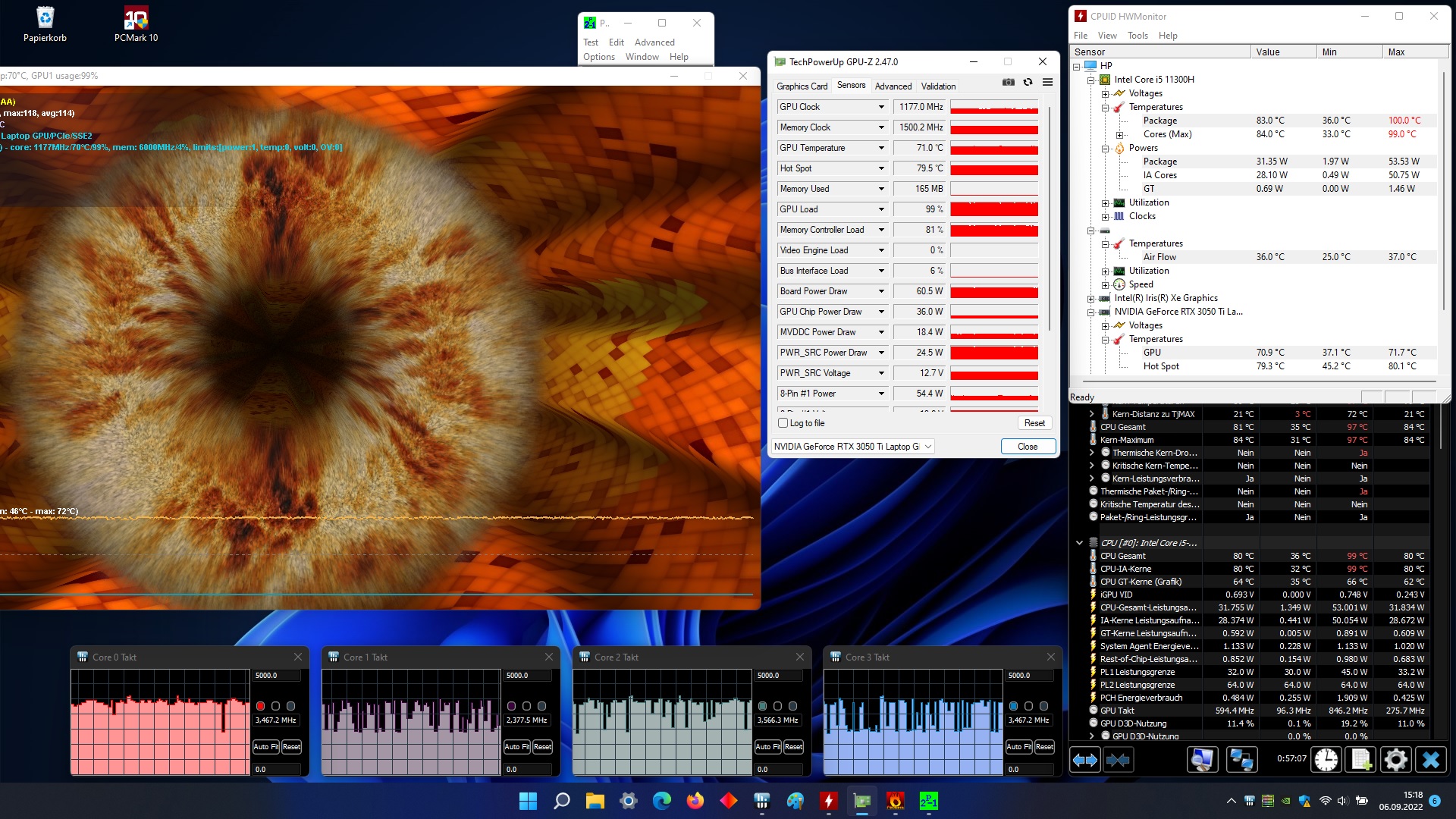Image resolution: width=1456 pixels, height=819 pixels.
Task: Open Firefox from the taskbar
Action: pyautogui.click(x=695, y=801)
